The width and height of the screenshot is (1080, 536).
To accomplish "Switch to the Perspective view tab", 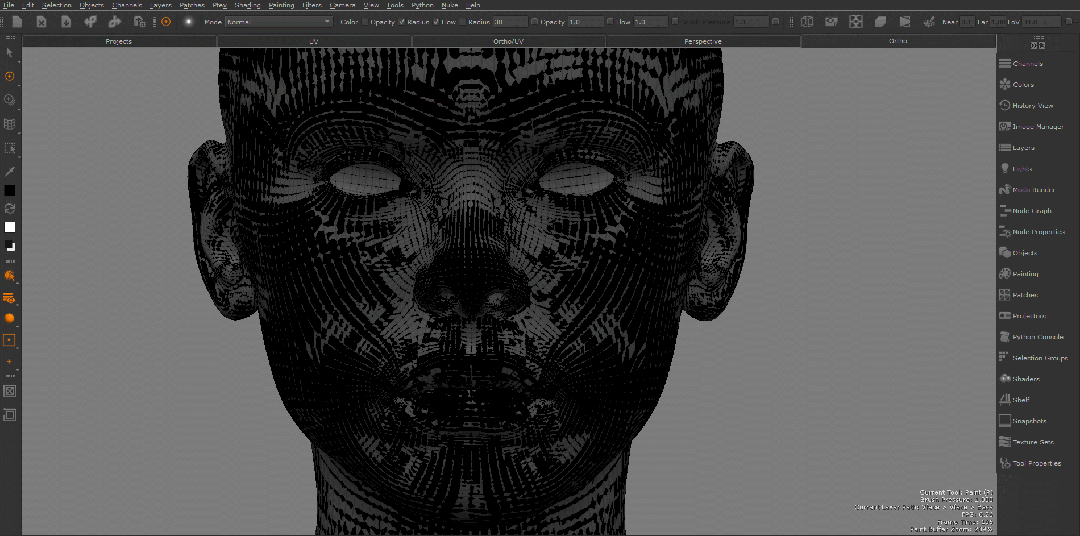I will tap(703, 41).
